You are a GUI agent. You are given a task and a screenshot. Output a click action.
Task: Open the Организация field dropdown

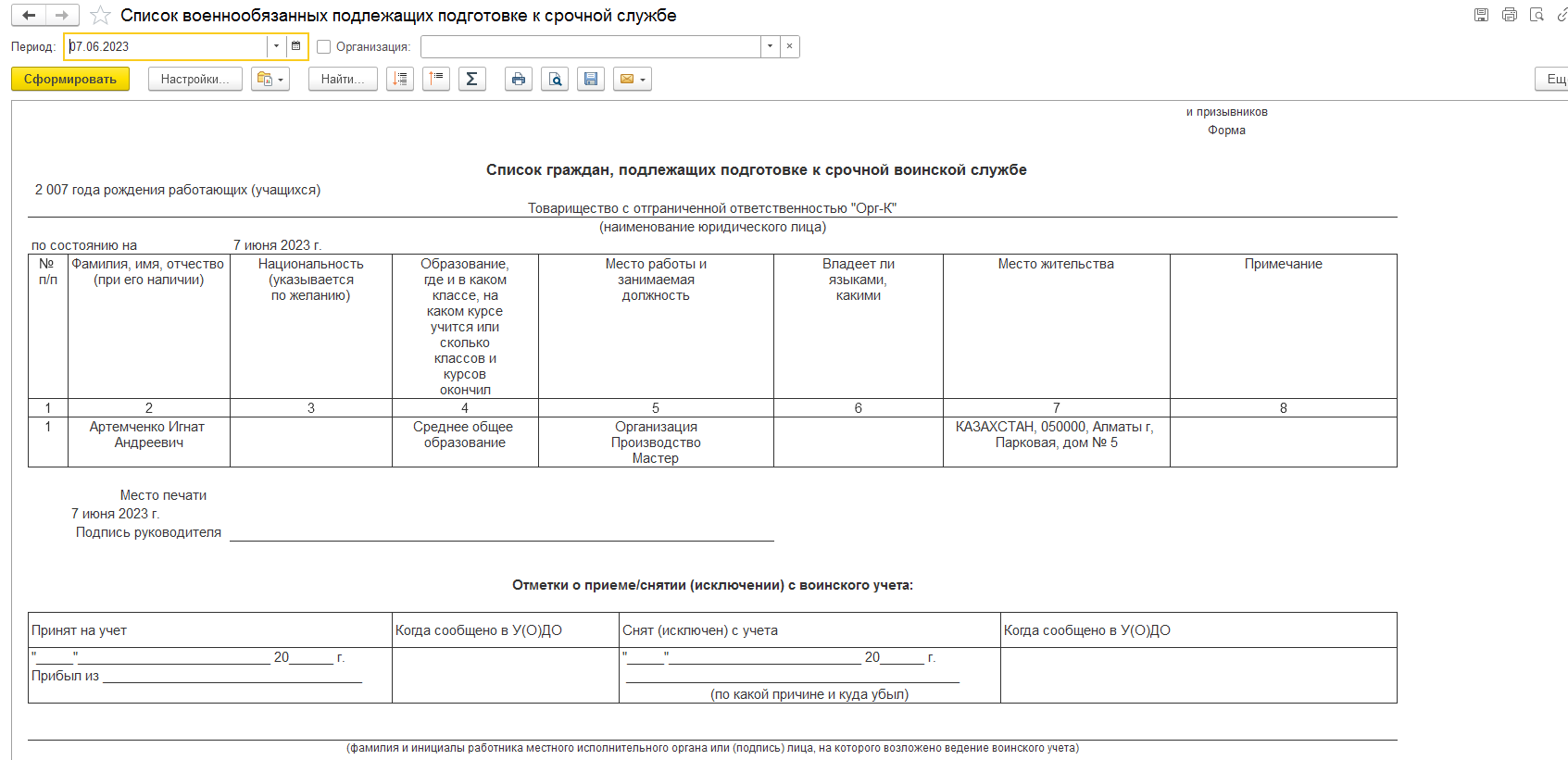770,46
